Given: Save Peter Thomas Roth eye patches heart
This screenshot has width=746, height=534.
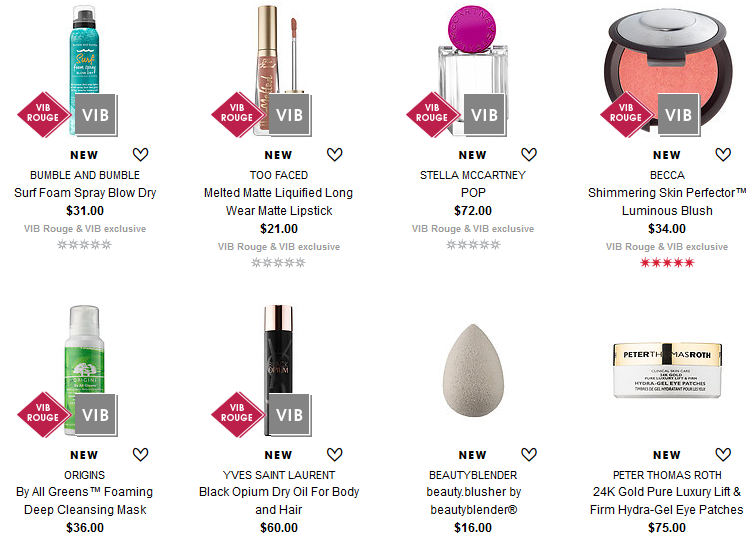Looking at the screenshot, I should 723,455.
